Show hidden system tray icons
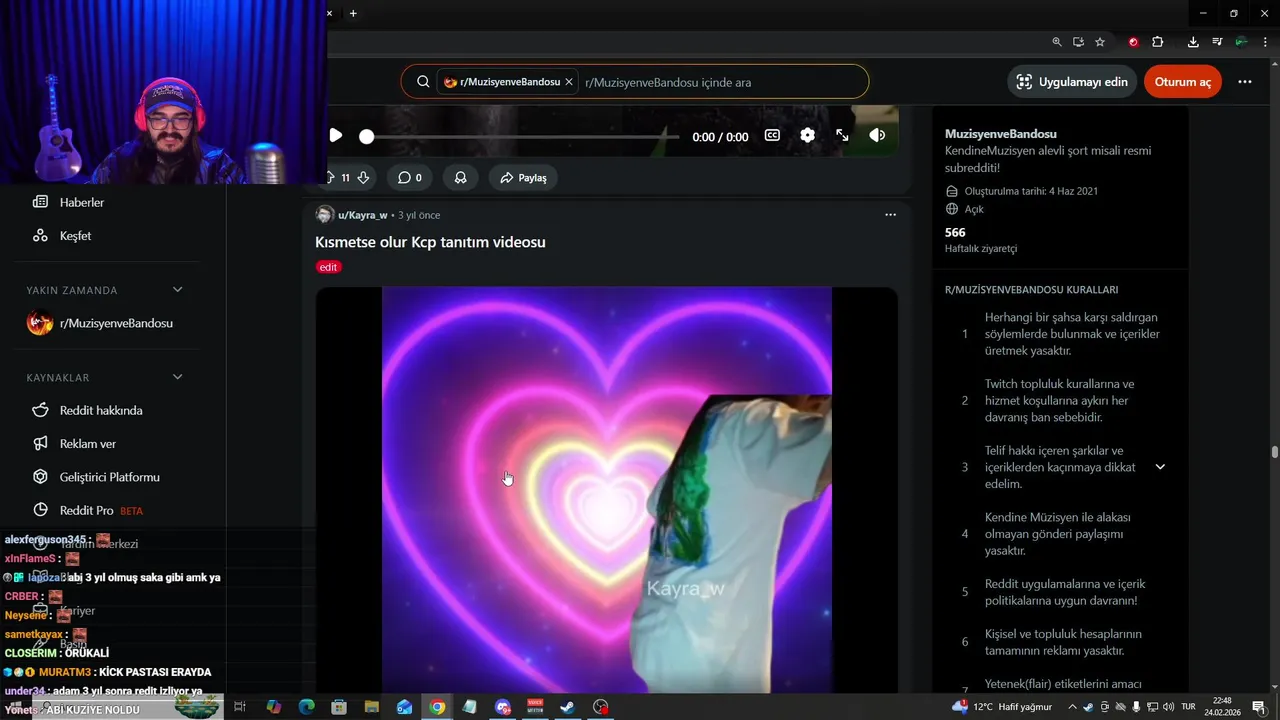The height and width of the screenshot is (720, 1280). [x=1072, y=707]
